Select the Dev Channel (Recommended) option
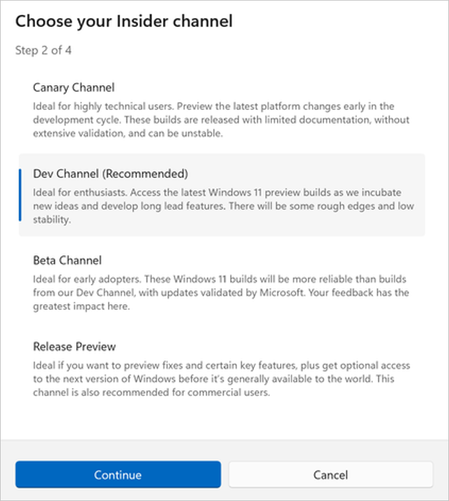Image resolution: width=449 pixels, height=501 pixels. coord(222,195)
